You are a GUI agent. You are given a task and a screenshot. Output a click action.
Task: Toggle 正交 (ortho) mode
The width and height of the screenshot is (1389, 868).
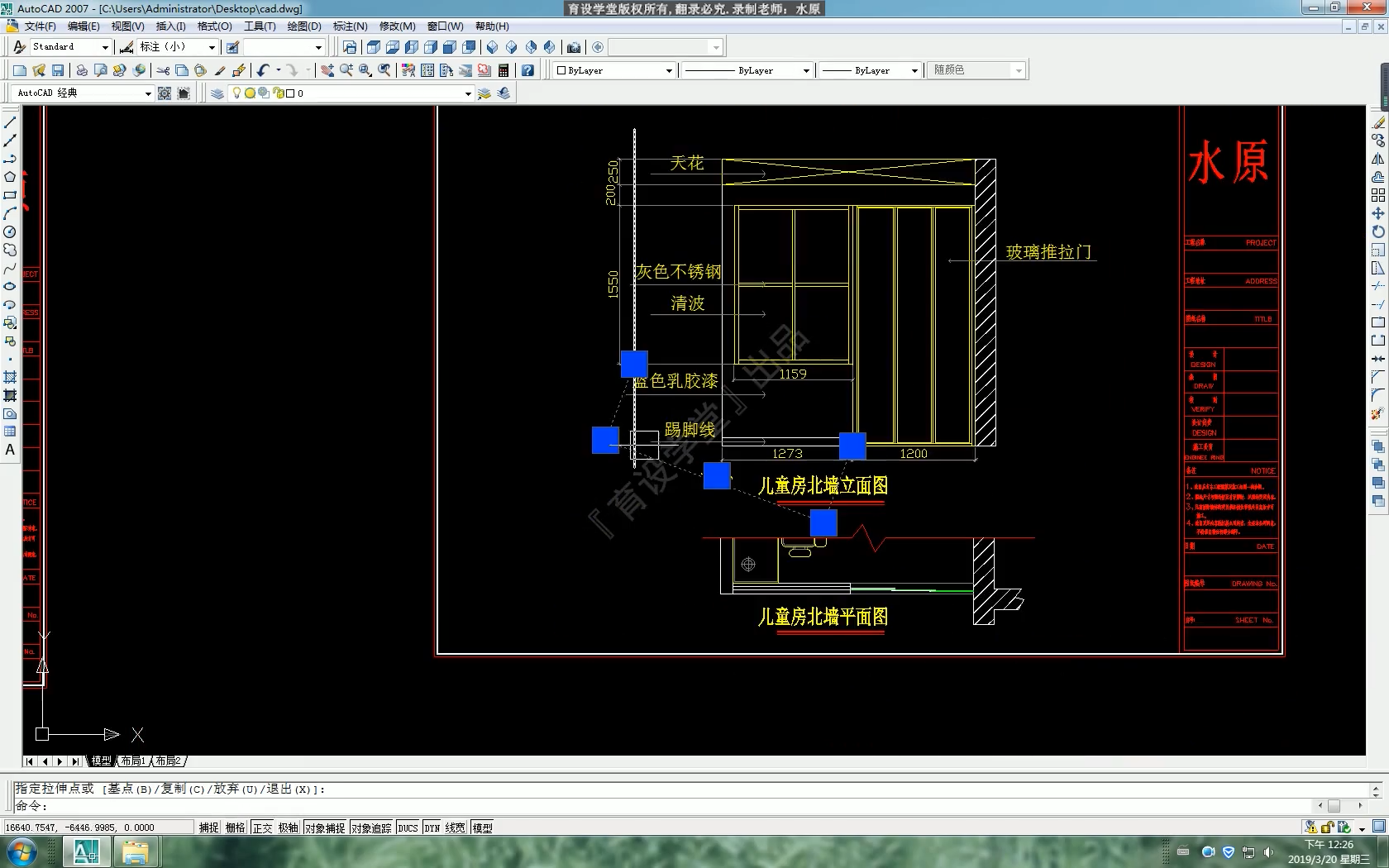[x=262, y=827]
